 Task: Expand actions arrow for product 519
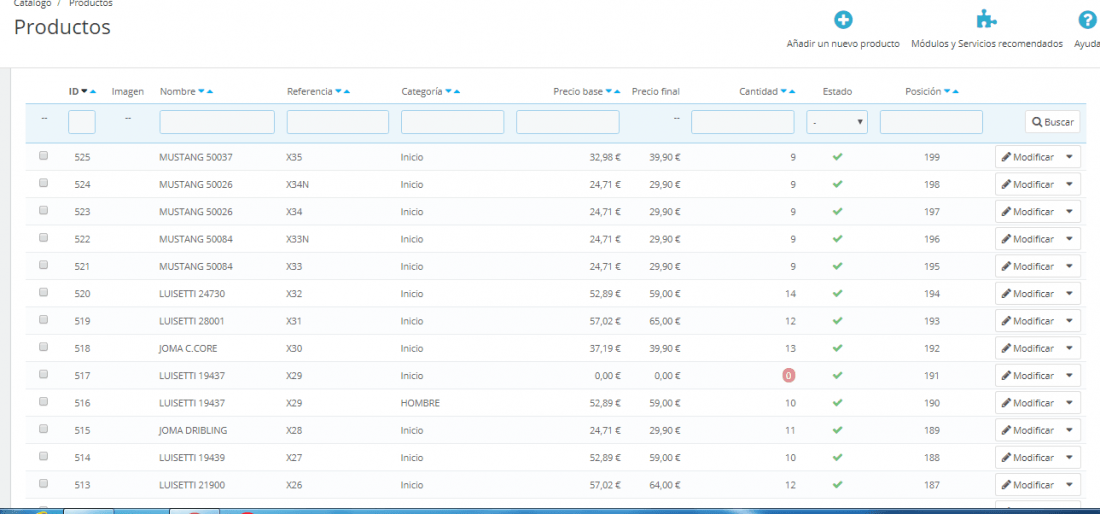tap(1069, 321)
